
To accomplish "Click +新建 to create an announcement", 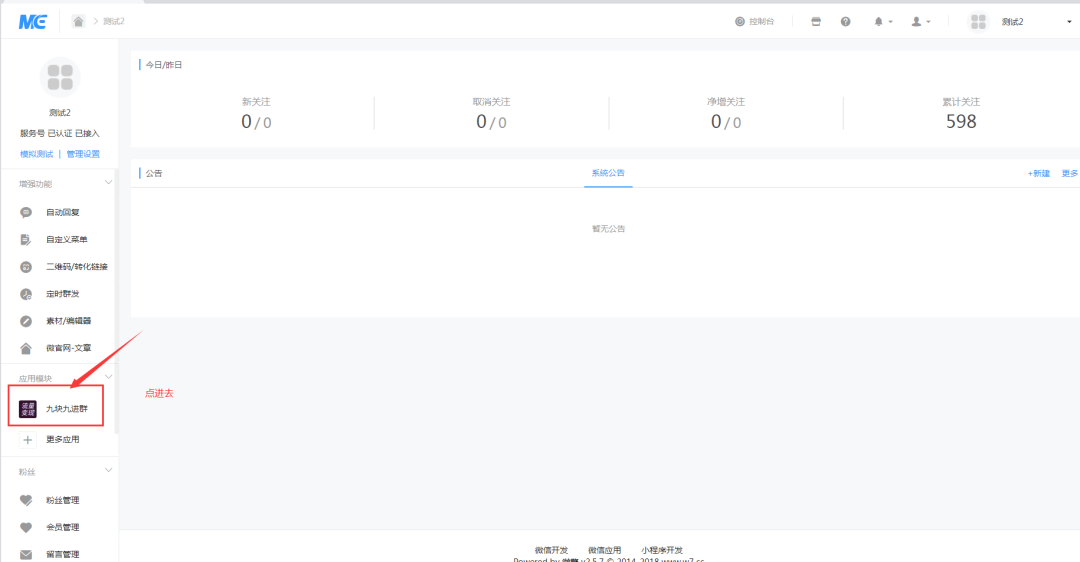I will (x=1038, y=173).
